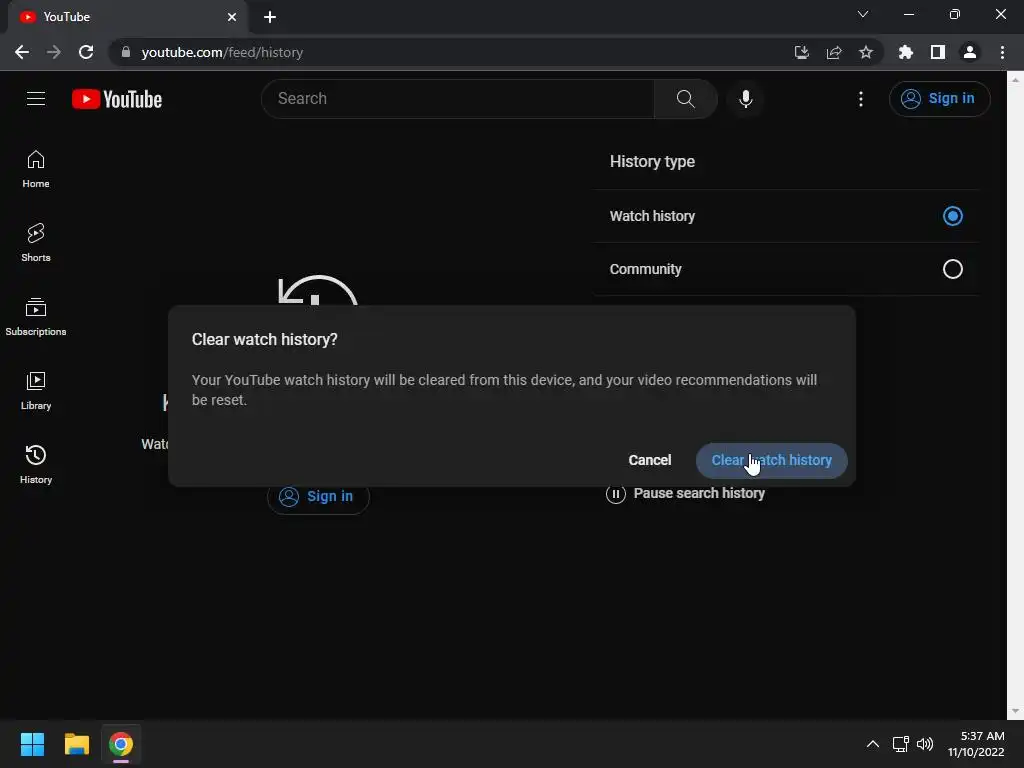Share this page icon

834,52
